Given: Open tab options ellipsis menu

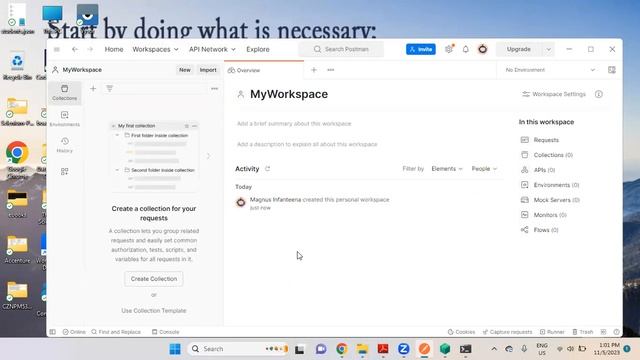Looking at the screenshot, I should [x=331, y=70].
